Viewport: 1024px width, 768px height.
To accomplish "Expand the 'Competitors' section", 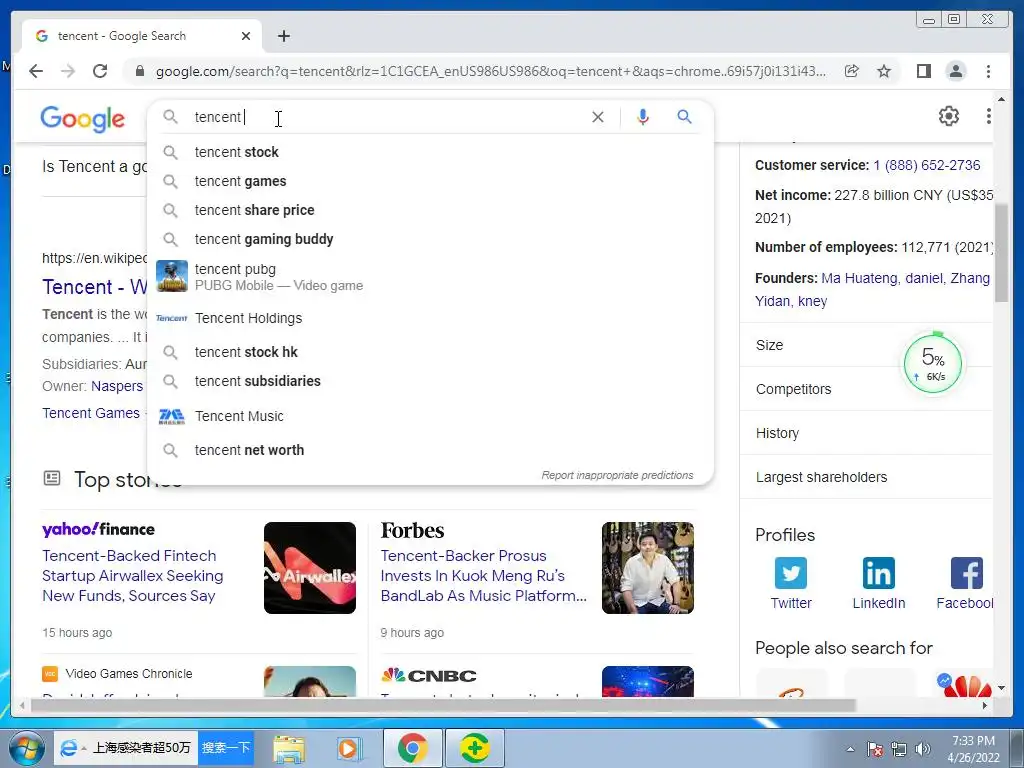I will [x=866, y=389].
